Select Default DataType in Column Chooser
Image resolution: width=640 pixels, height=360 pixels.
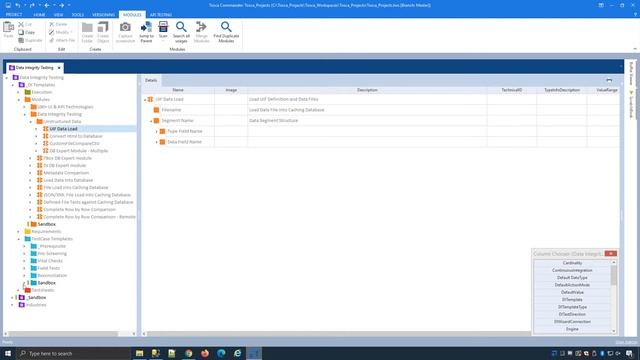(x=572, y=278)
